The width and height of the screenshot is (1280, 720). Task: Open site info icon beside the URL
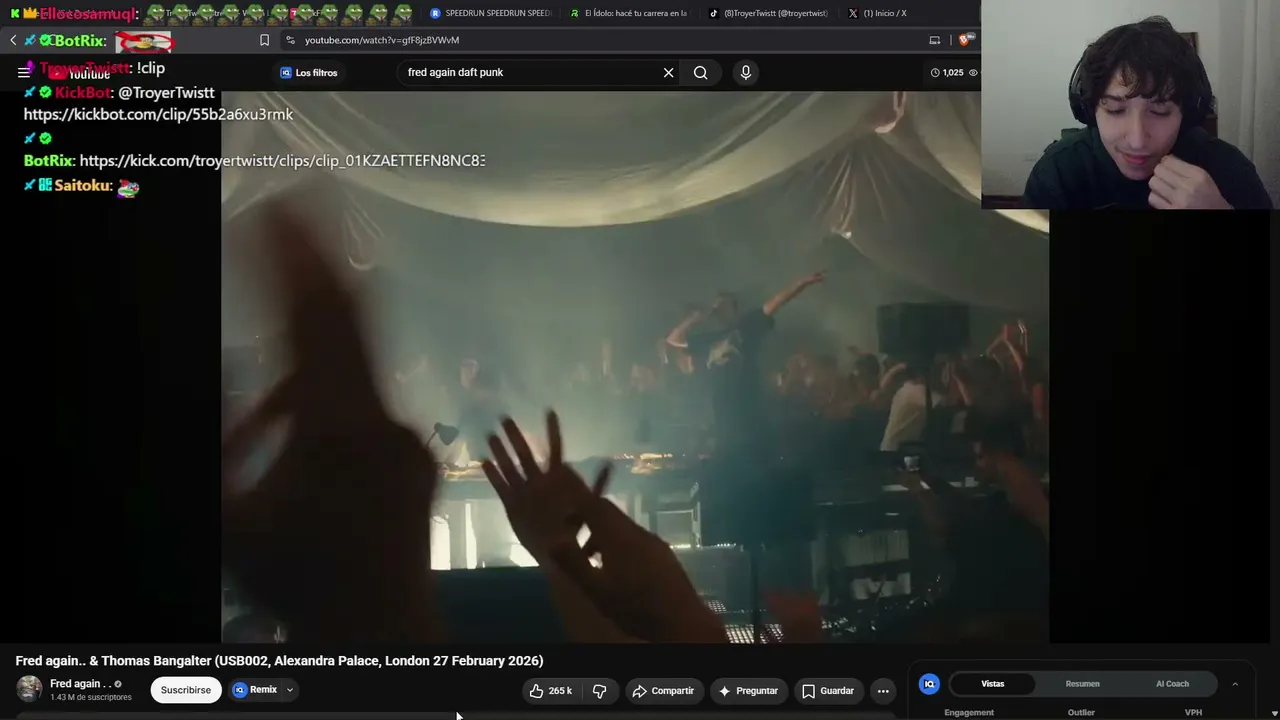[290, 40]
